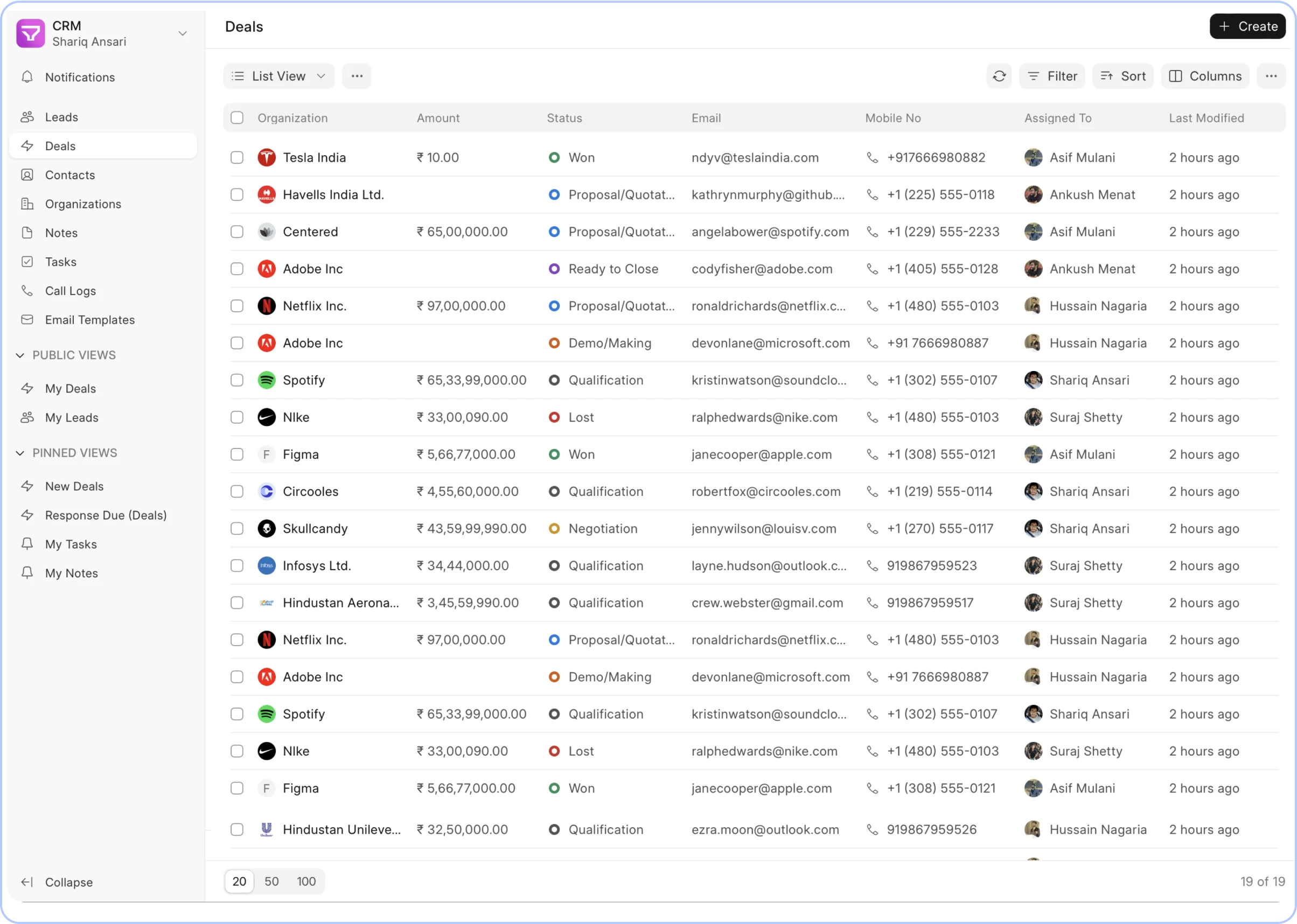Click the refresh list icon

999,76
